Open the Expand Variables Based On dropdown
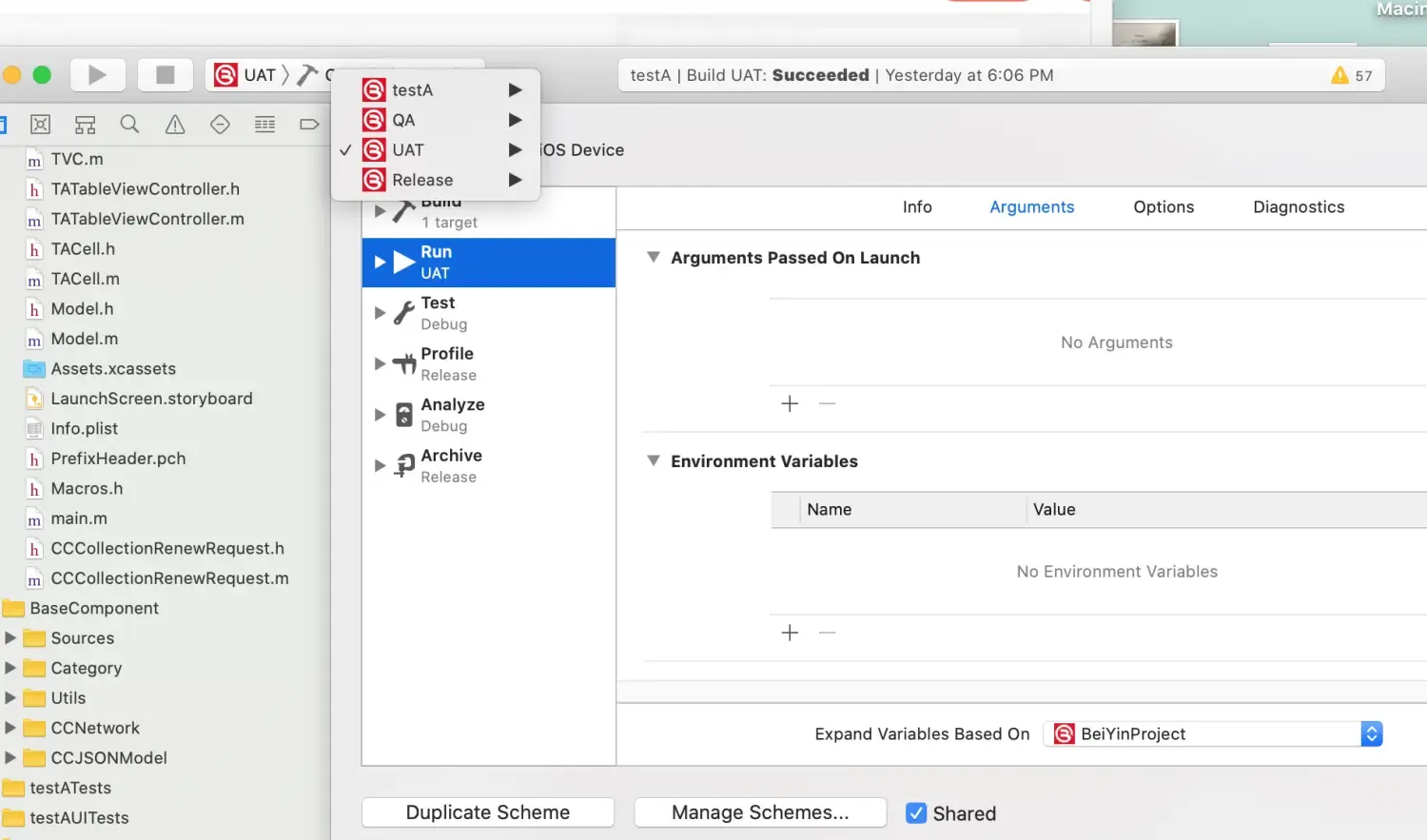 [1371, 733]
